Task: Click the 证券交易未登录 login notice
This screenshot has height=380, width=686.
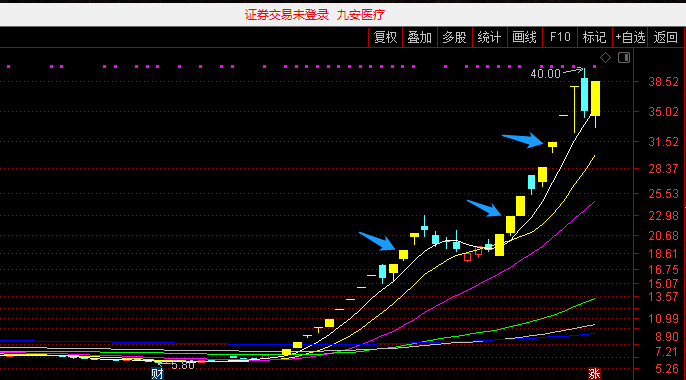Action: pyautogui.click(x=287, y=15)
